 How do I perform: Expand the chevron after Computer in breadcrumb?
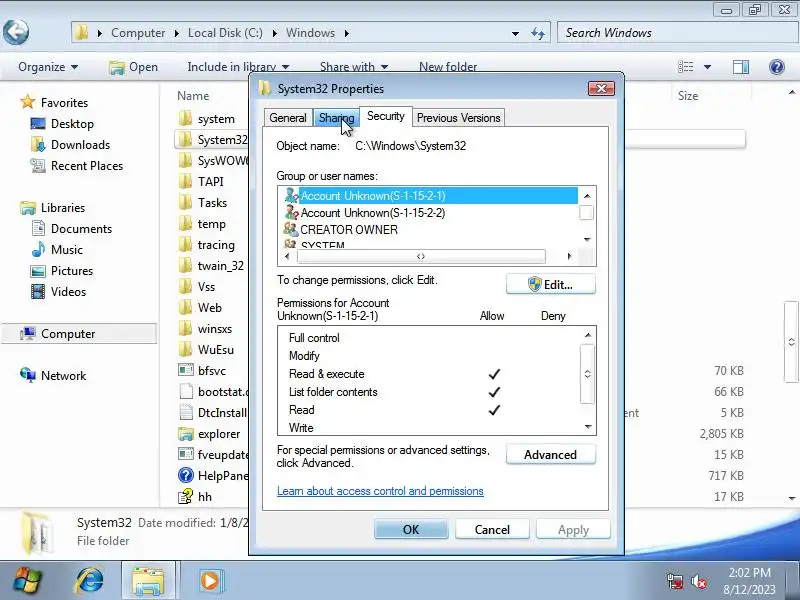point(177,33)
